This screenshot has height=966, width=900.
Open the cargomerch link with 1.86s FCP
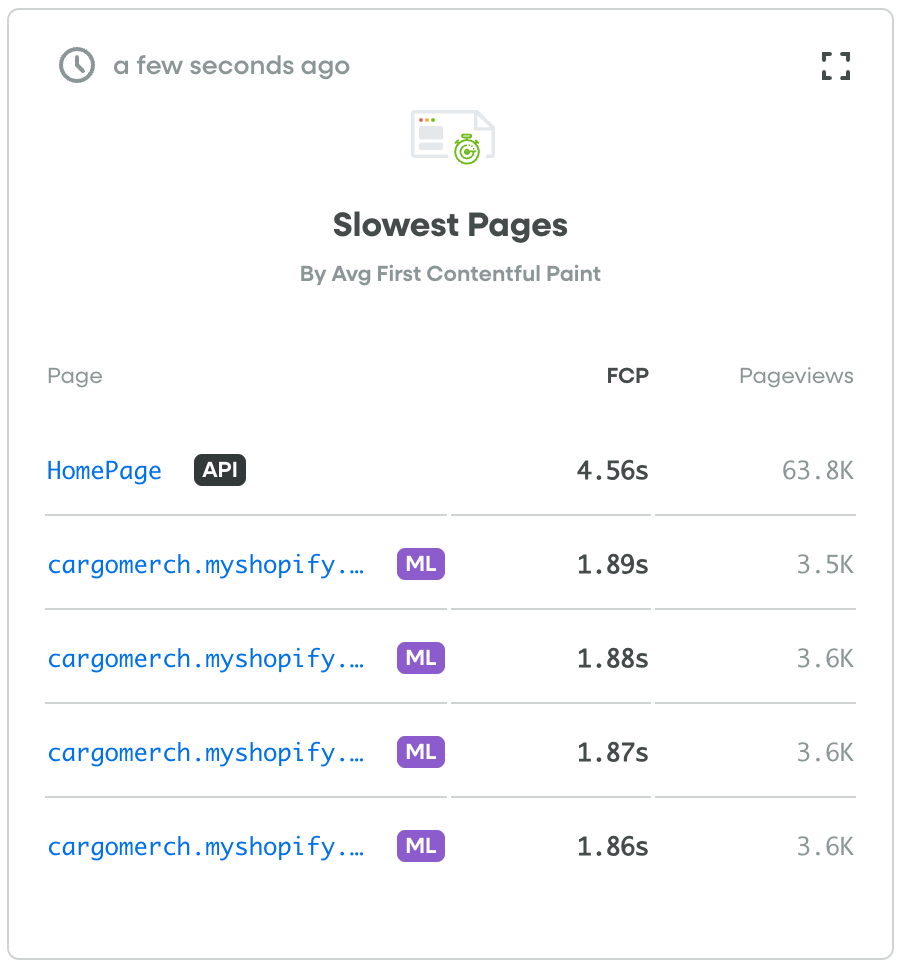click(206, 846)
